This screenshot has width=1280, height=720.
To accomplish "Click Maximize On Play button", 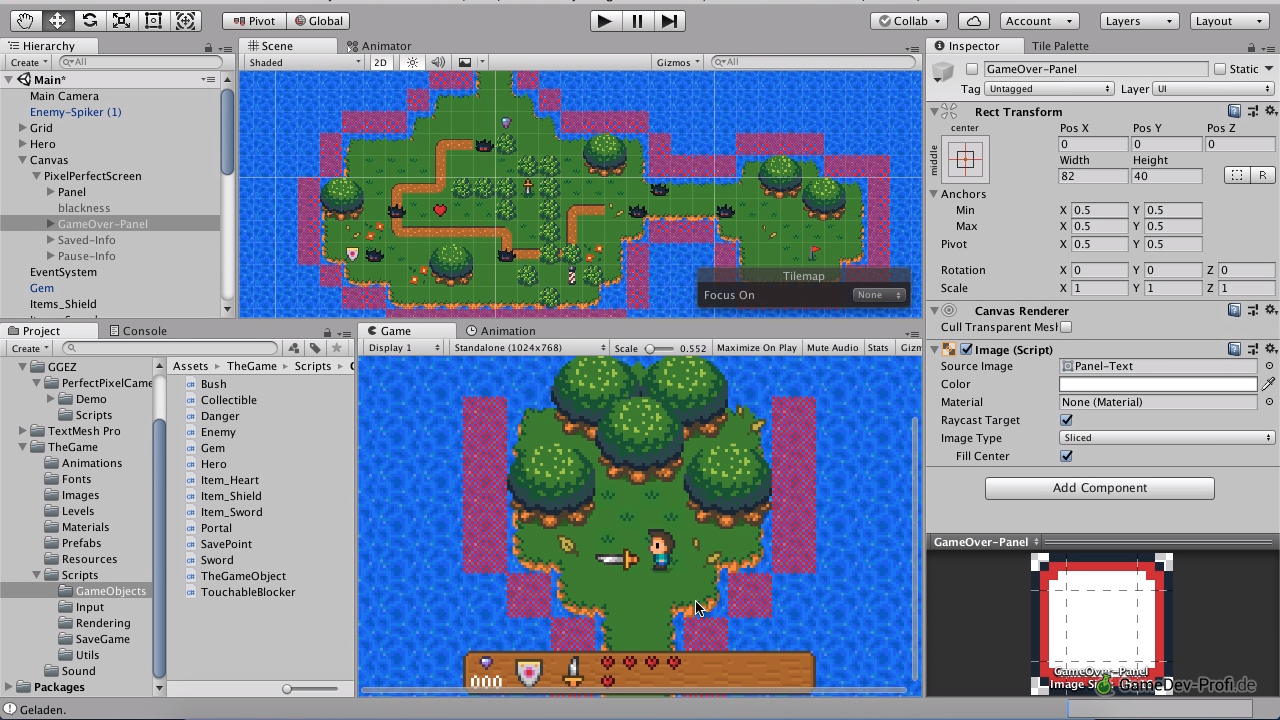I will pos(756,348).
